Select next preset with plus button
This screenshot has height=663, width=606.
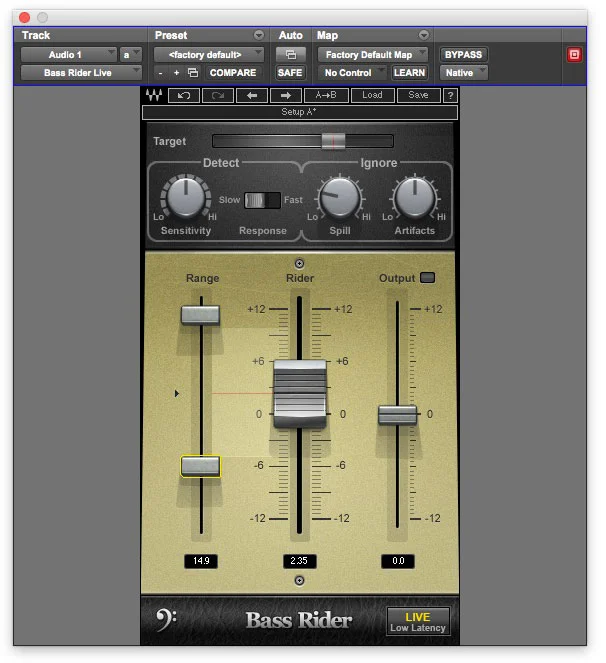point(176,73)
